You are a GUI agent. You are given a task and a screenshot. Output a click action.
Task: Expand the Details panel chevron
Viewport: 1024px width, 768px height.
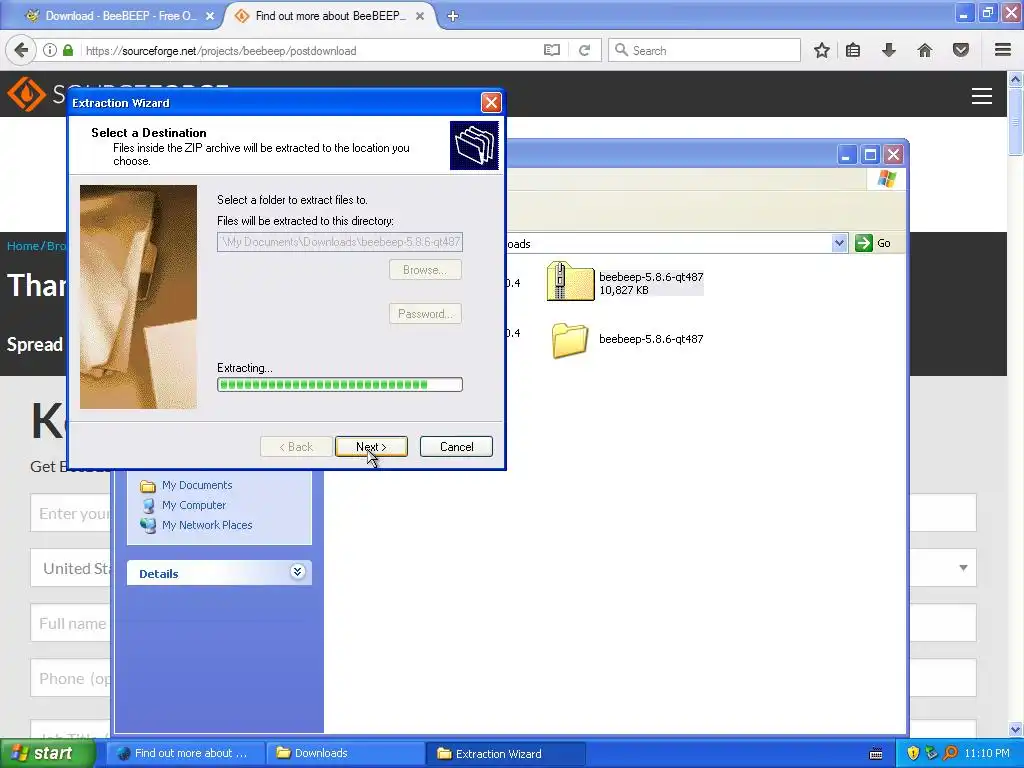click(297, 572)
